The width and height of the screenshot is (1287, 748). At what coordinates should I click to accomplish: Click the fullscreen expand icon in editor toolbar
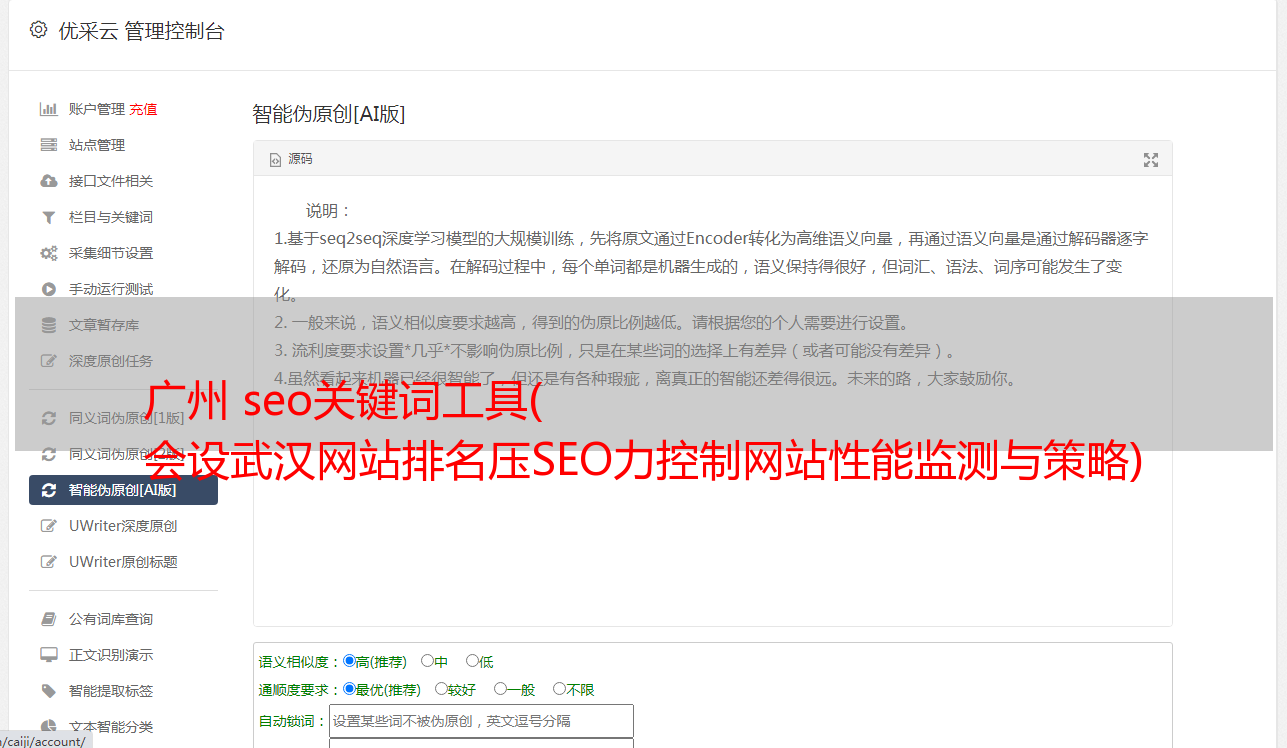[x=1151, y=160]
